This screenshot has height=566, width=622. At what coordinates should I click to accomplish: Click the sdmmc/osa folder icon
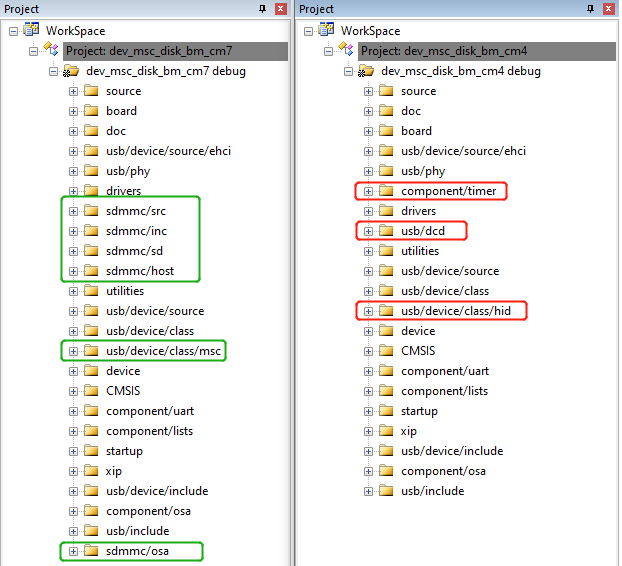[92, 551]
